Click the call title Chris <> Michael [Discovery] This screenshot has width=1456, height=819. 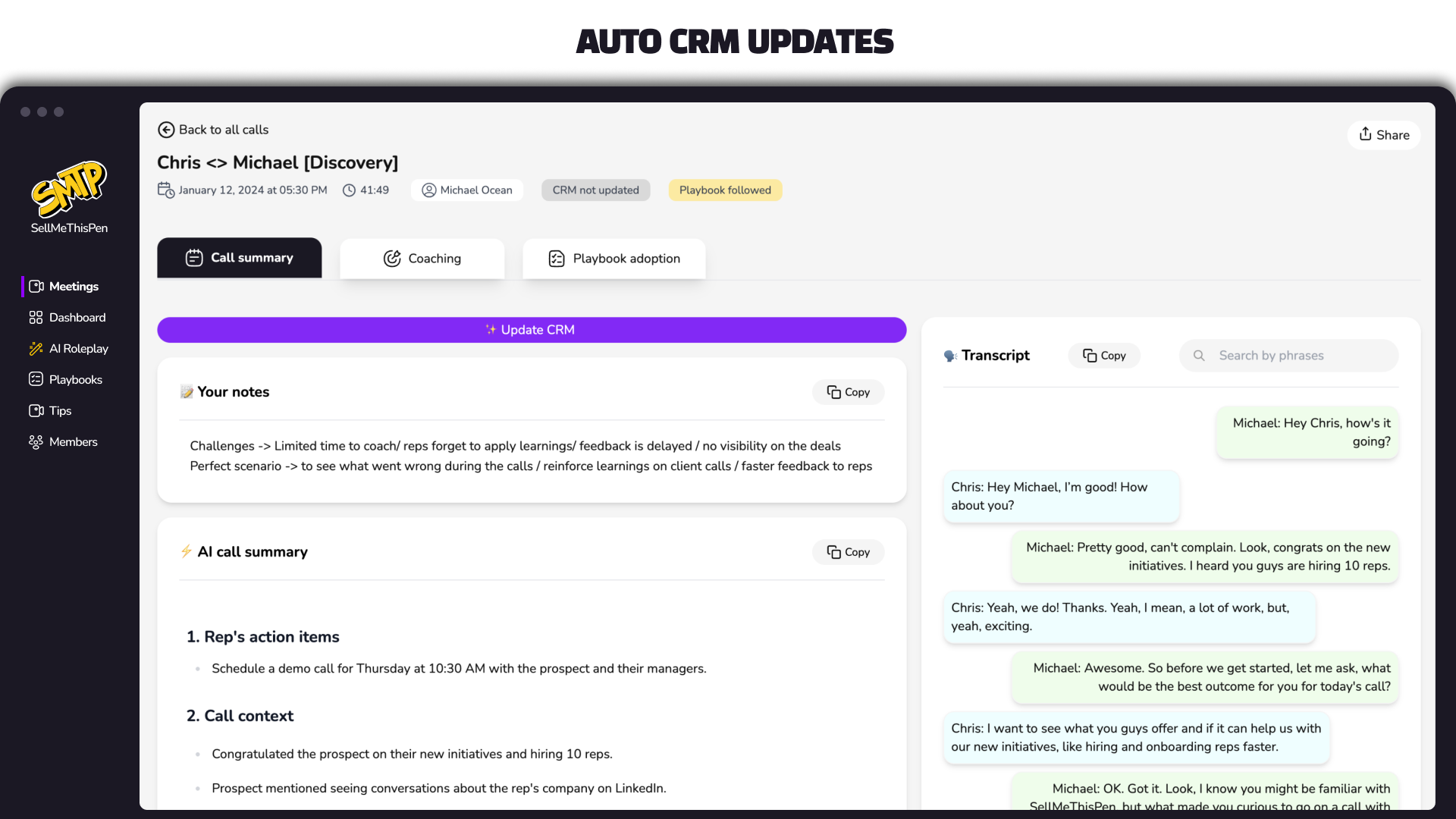click(278, 162)
